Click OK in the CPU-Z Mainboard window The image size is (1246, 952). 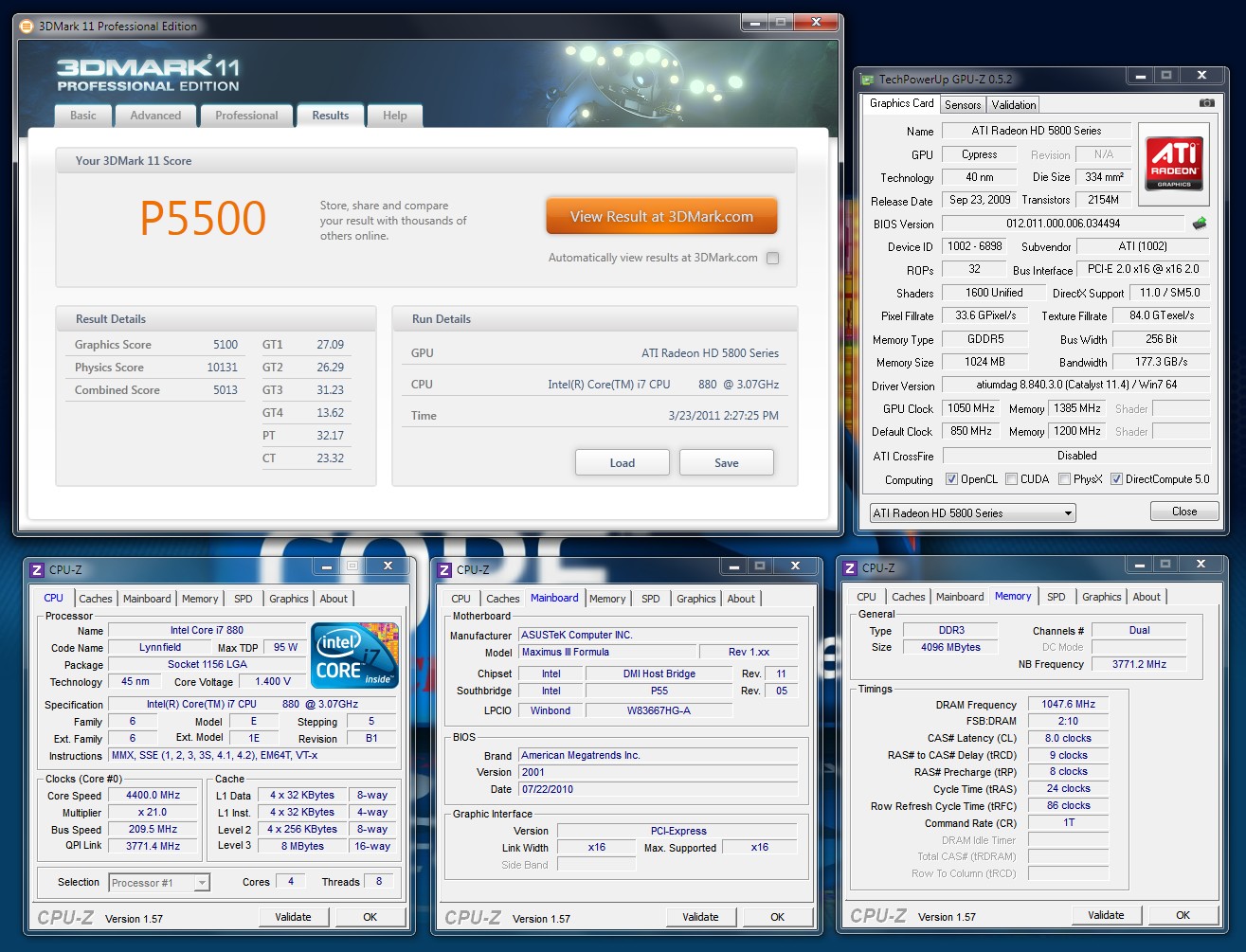(x=778, y=917)
